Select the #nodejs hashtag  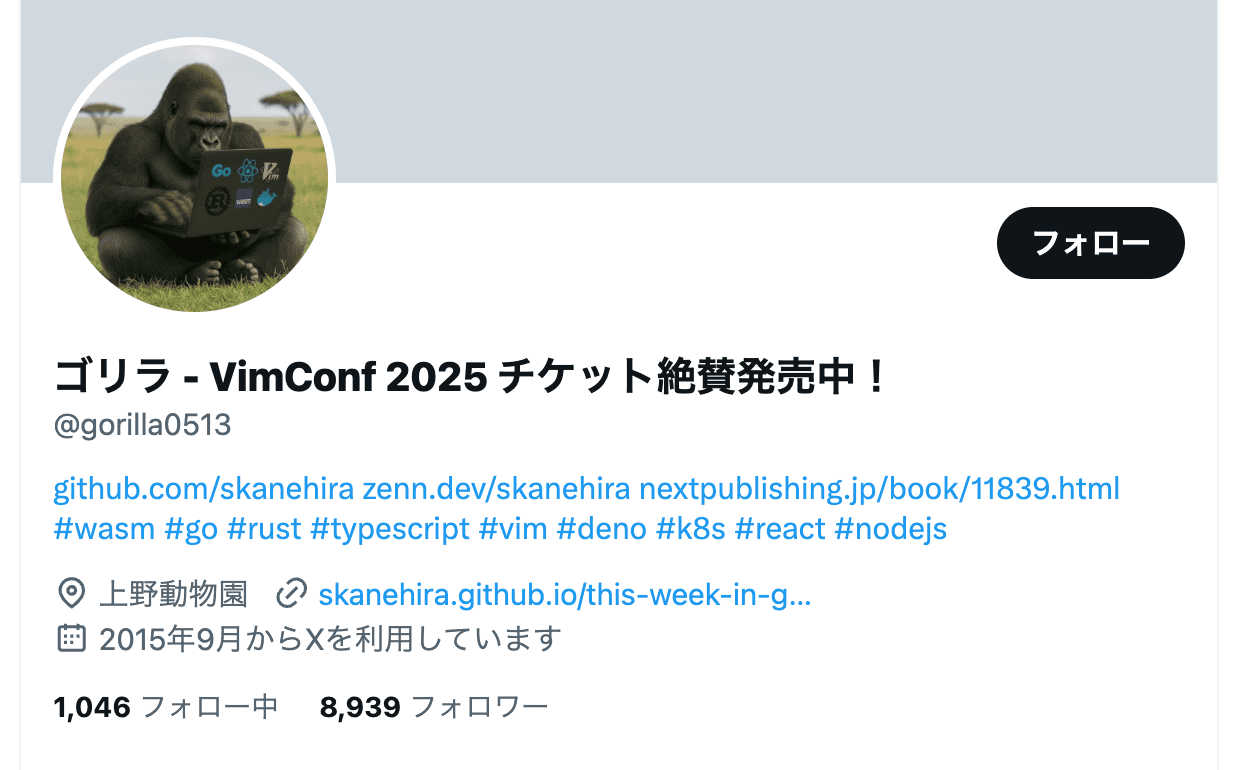click(890, 529)
